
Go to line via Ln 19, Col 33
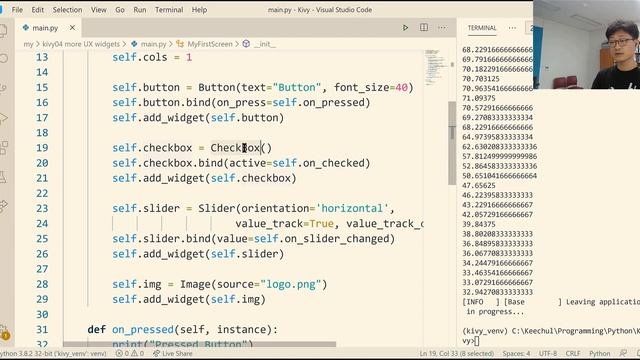click(456, 353)
